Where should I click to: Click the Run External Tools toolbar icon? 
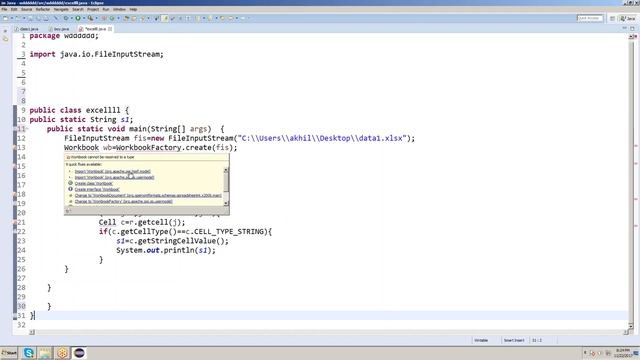tap(90, 18)
